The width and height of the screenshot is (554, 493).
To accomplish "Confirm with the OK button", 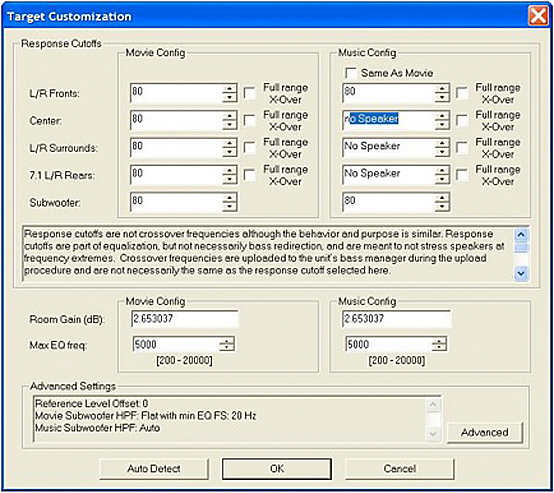I will (277, 469).
